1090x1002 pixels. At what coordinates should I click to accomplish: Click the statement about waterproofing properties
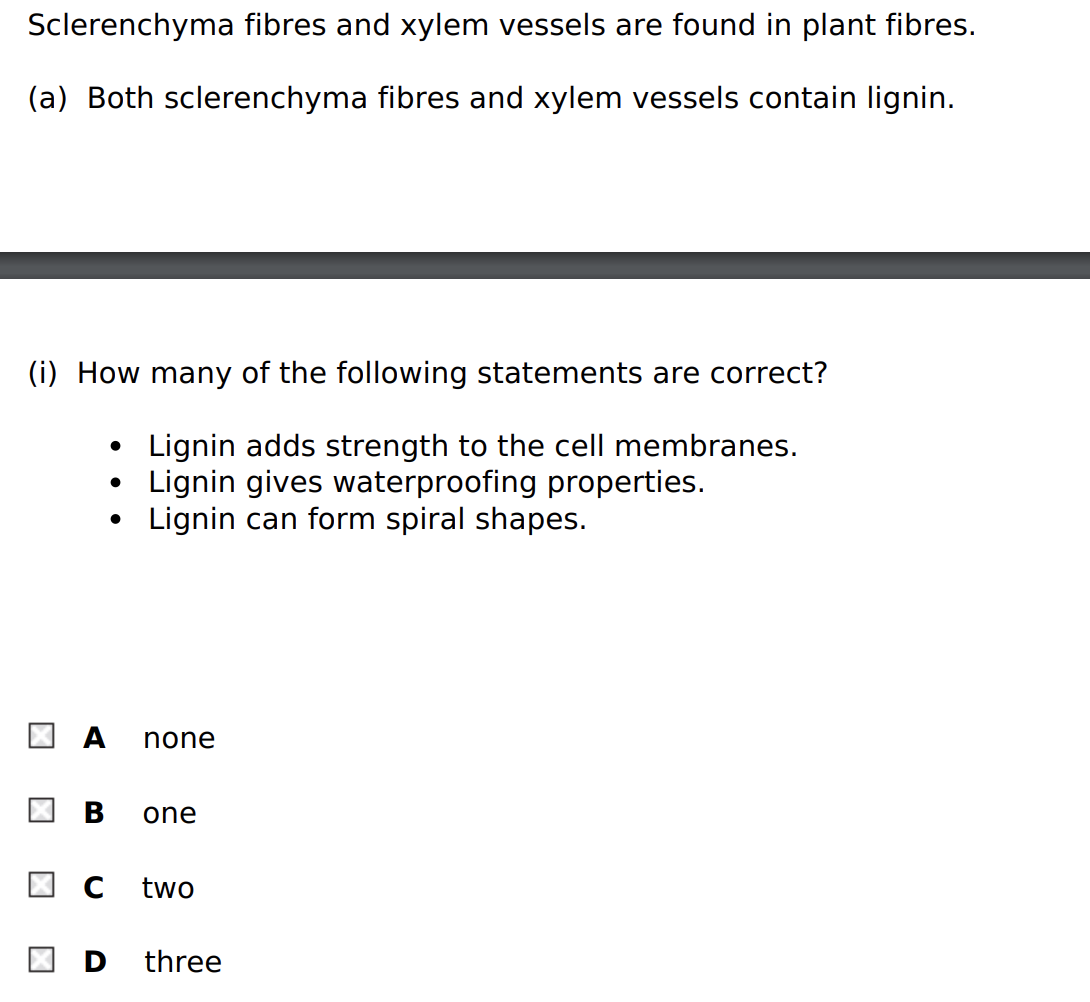tap(426, 482)
